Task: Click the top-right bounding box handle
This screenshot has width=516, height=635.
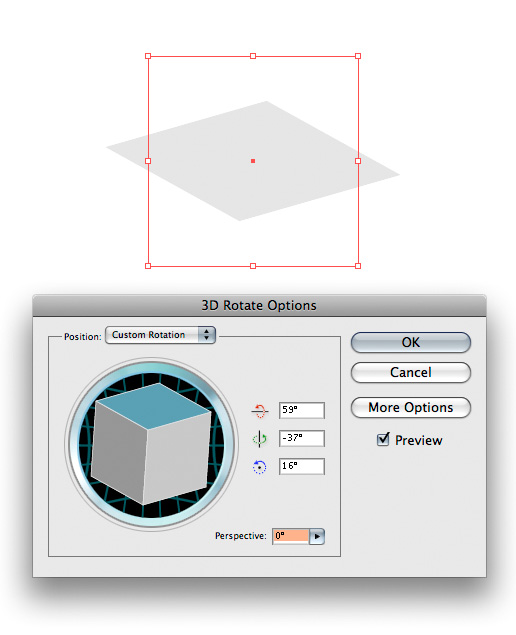Action: [x=358, y=56]
